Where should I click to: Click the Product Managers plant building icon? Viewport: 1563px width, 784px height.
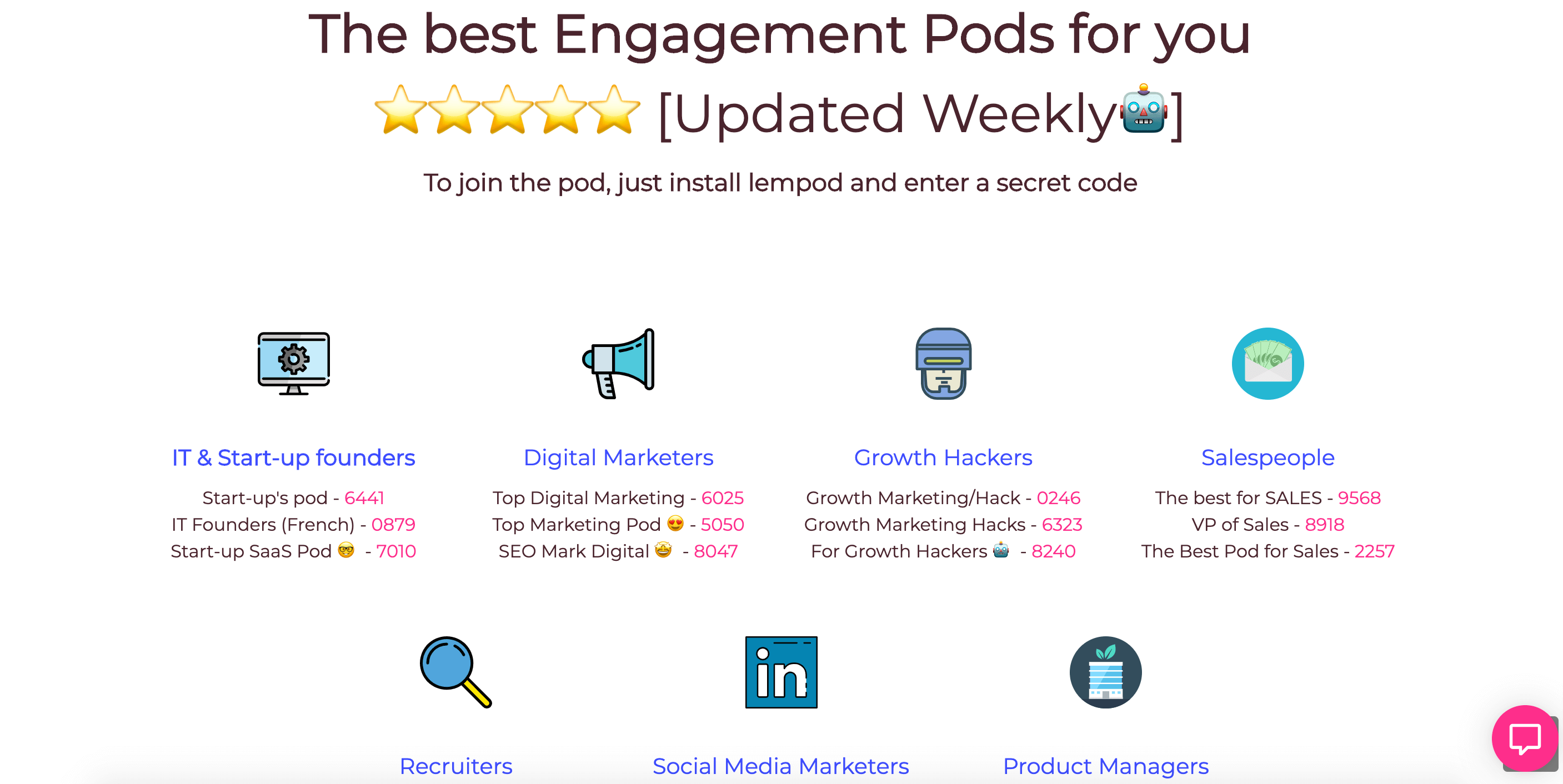(1104, 676)
